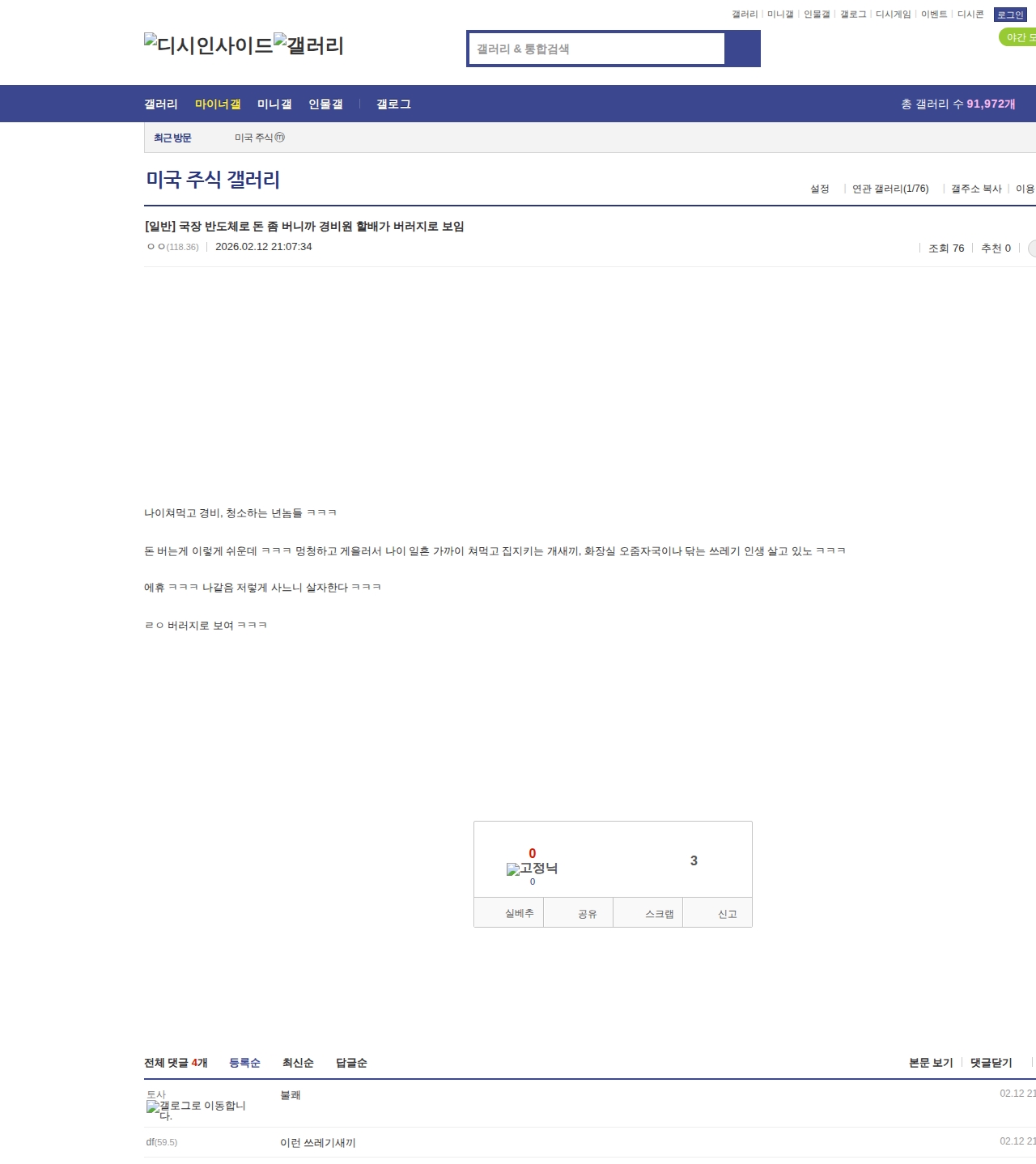
Task: Select 미니갤 in the blue navigation bar
Action: [274, 104]
